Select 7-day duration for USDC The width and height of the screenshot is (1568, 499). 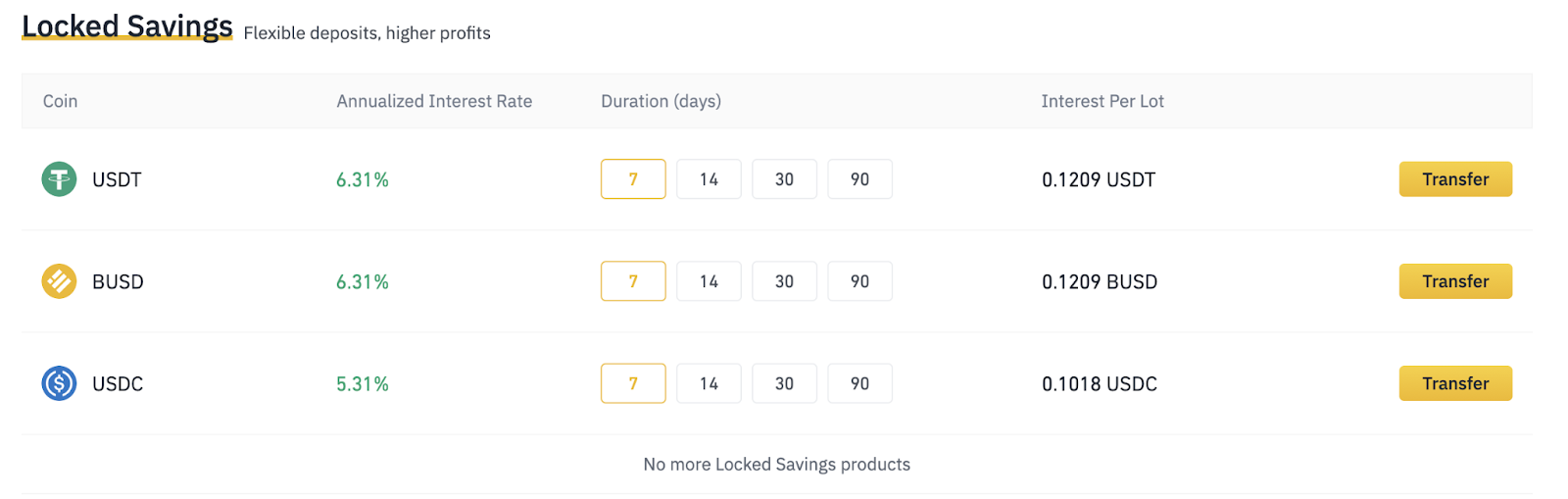click(633, 383)
